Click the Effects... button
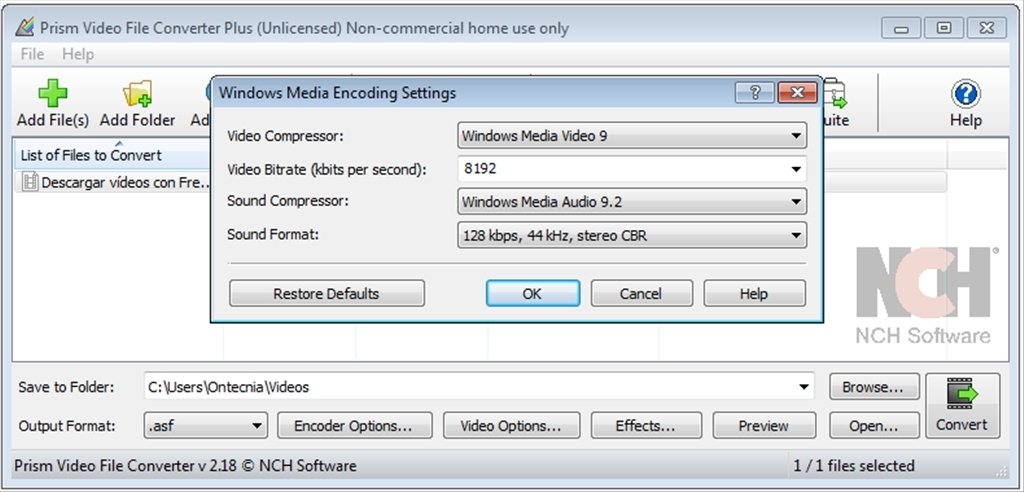 [x=646, y=426]
